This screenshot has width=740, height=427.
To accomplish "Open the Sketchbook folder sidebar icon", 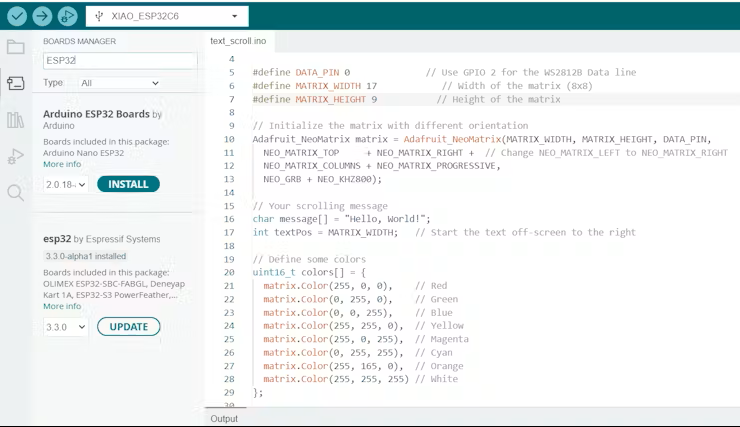I will (16, 47).
